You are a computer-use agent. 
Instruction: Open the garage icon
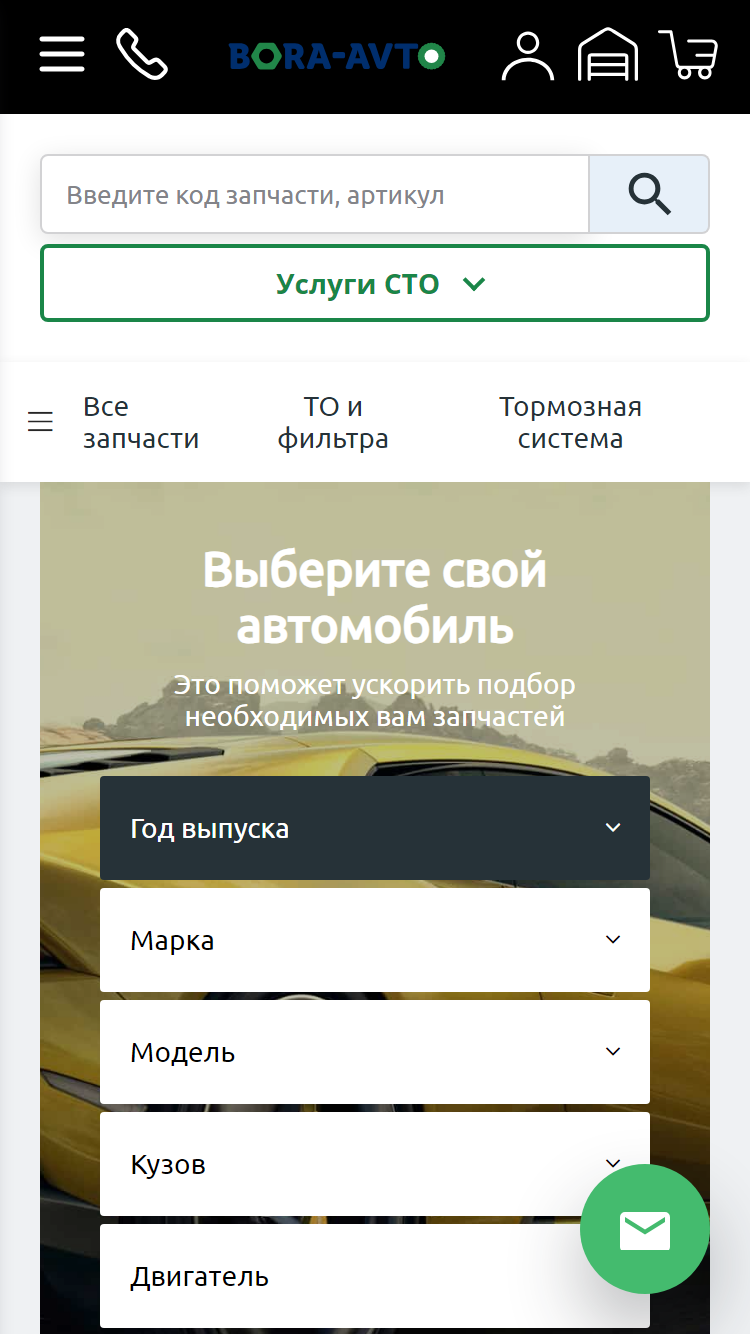point(608,54)
